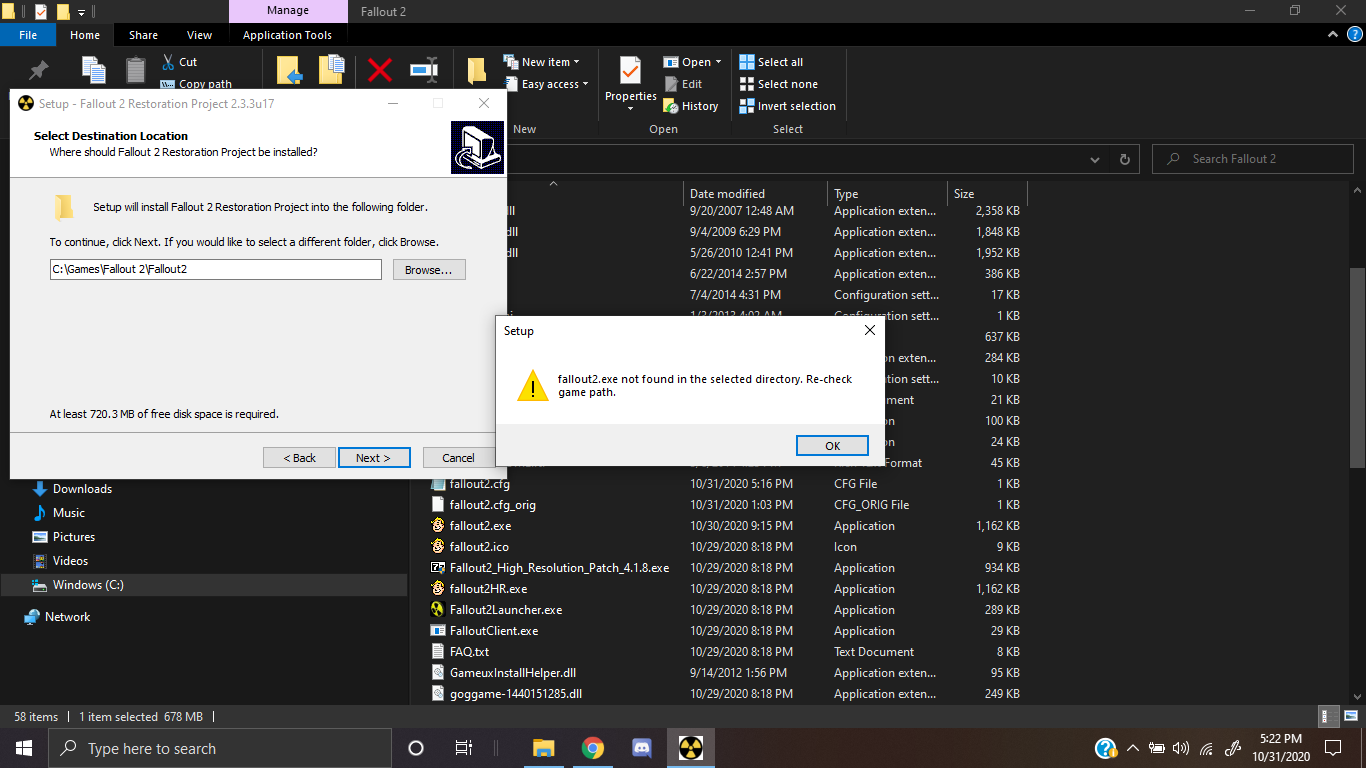
Task: Click the blue Help question icon
Action: pos(1354,34)
